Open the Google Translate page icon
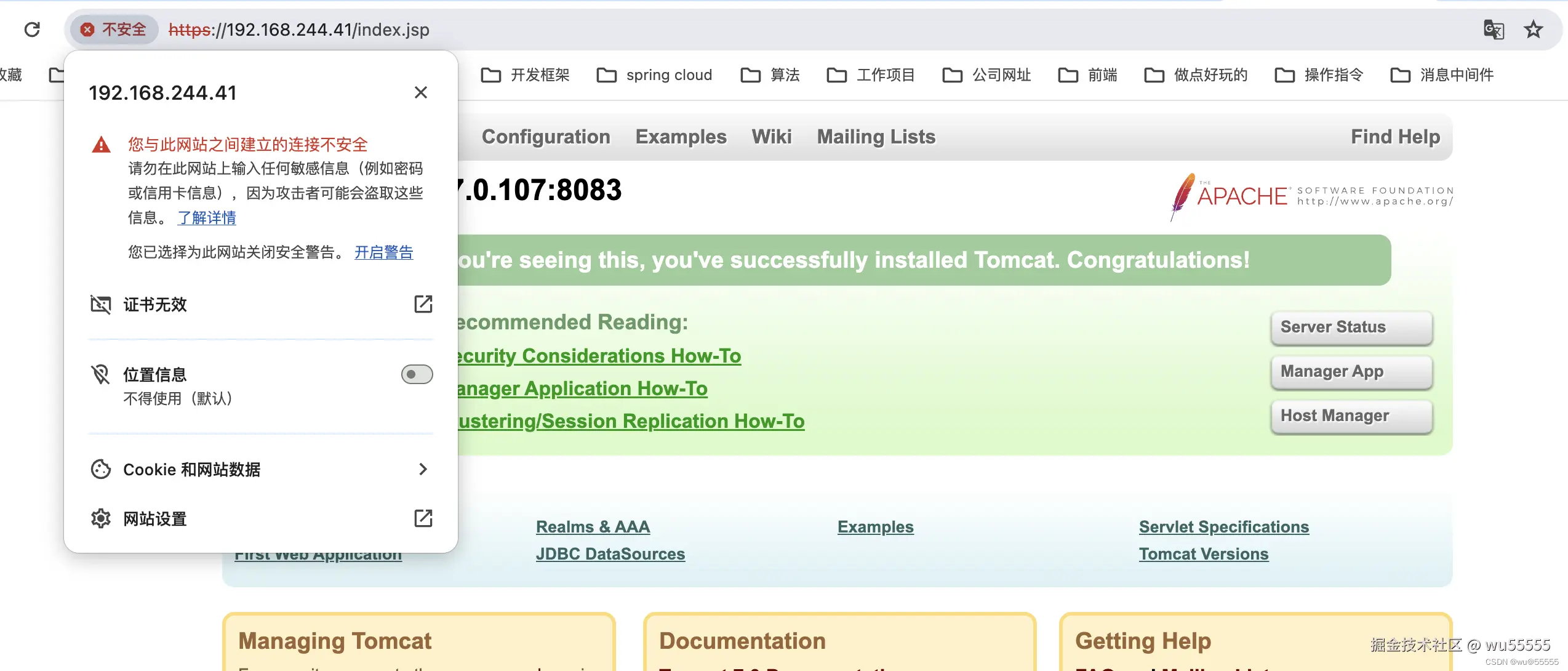This screenshot has width=1568, height=671. (1494, 30)
